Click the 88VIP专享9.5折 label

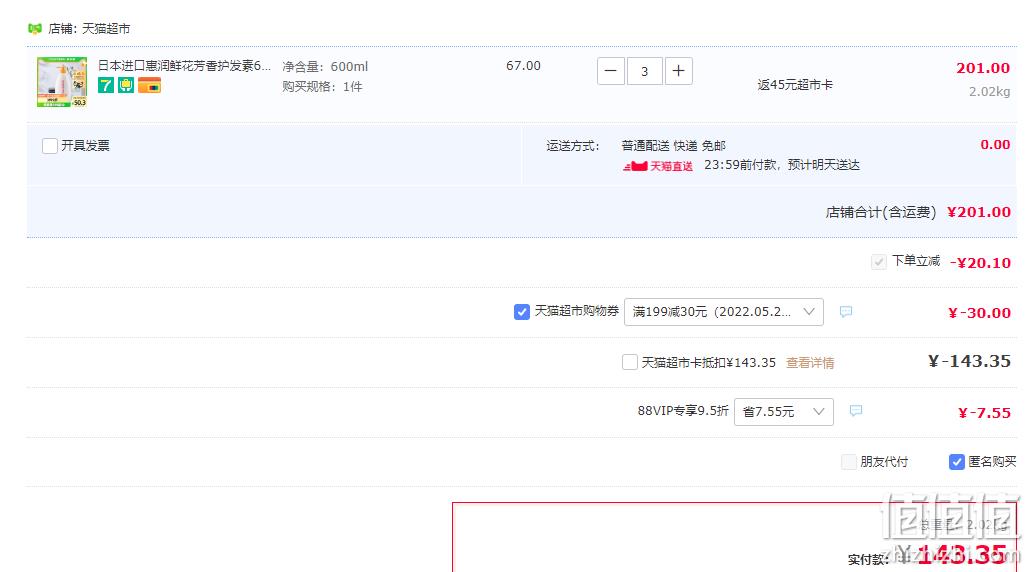coord(683,410)
